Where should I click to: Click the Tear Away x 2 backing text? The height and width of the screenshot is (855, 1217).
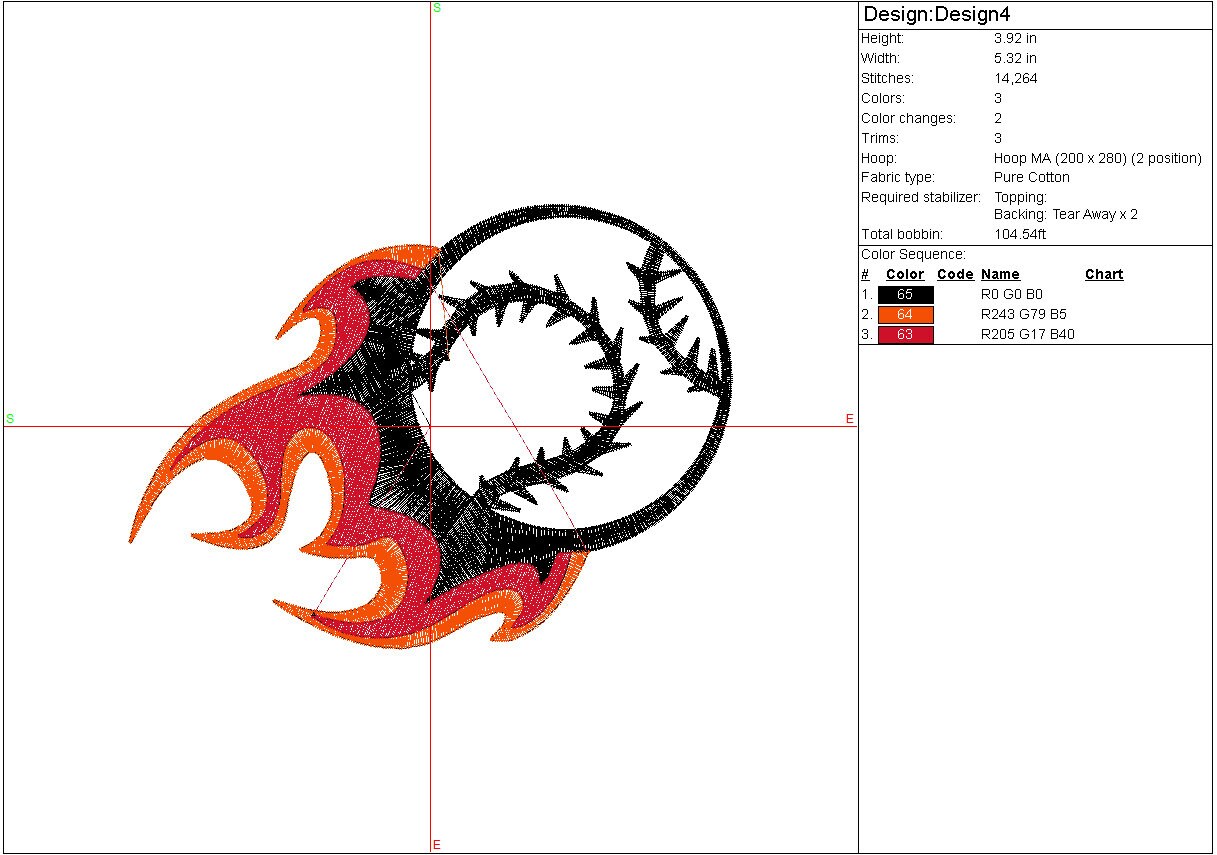(1095, 214)
